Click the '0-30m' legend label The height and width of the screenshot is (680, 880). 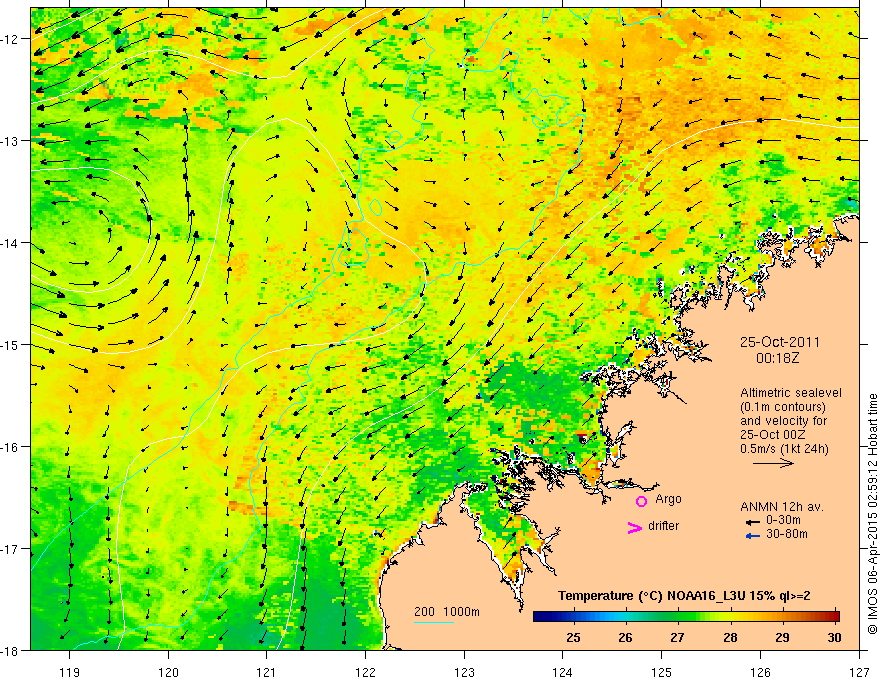click(783, 520)
